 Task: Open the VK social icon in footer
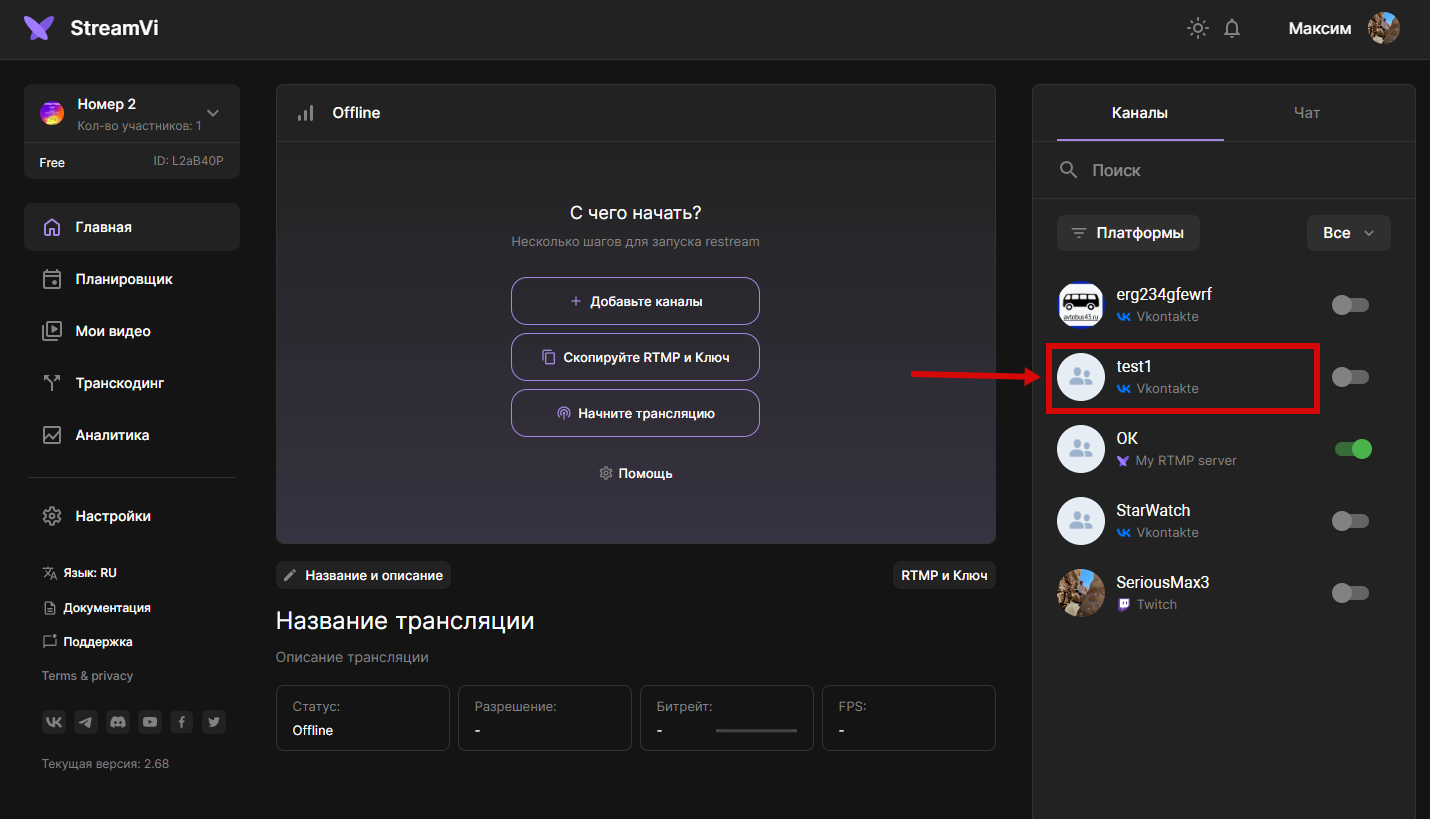pyautogui.click(x=54, y=721)
